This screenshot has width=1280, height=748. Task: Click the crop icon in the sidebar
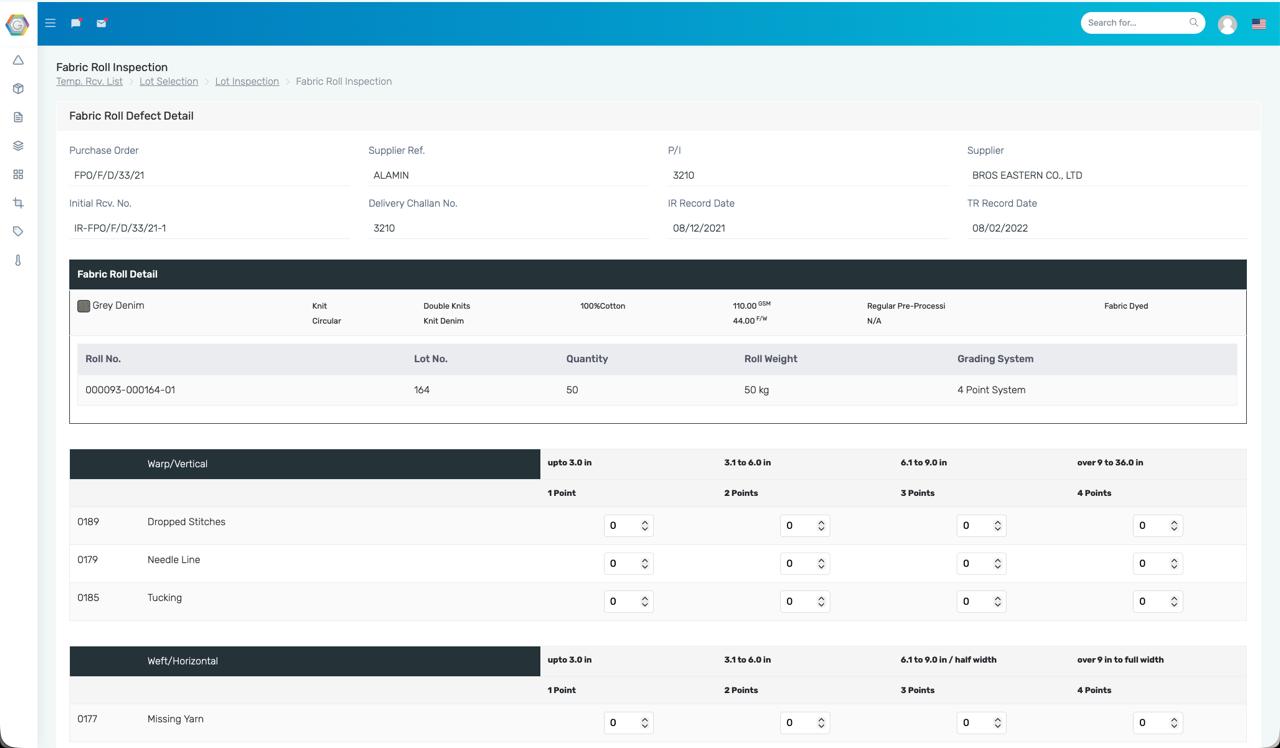(18, 203)
